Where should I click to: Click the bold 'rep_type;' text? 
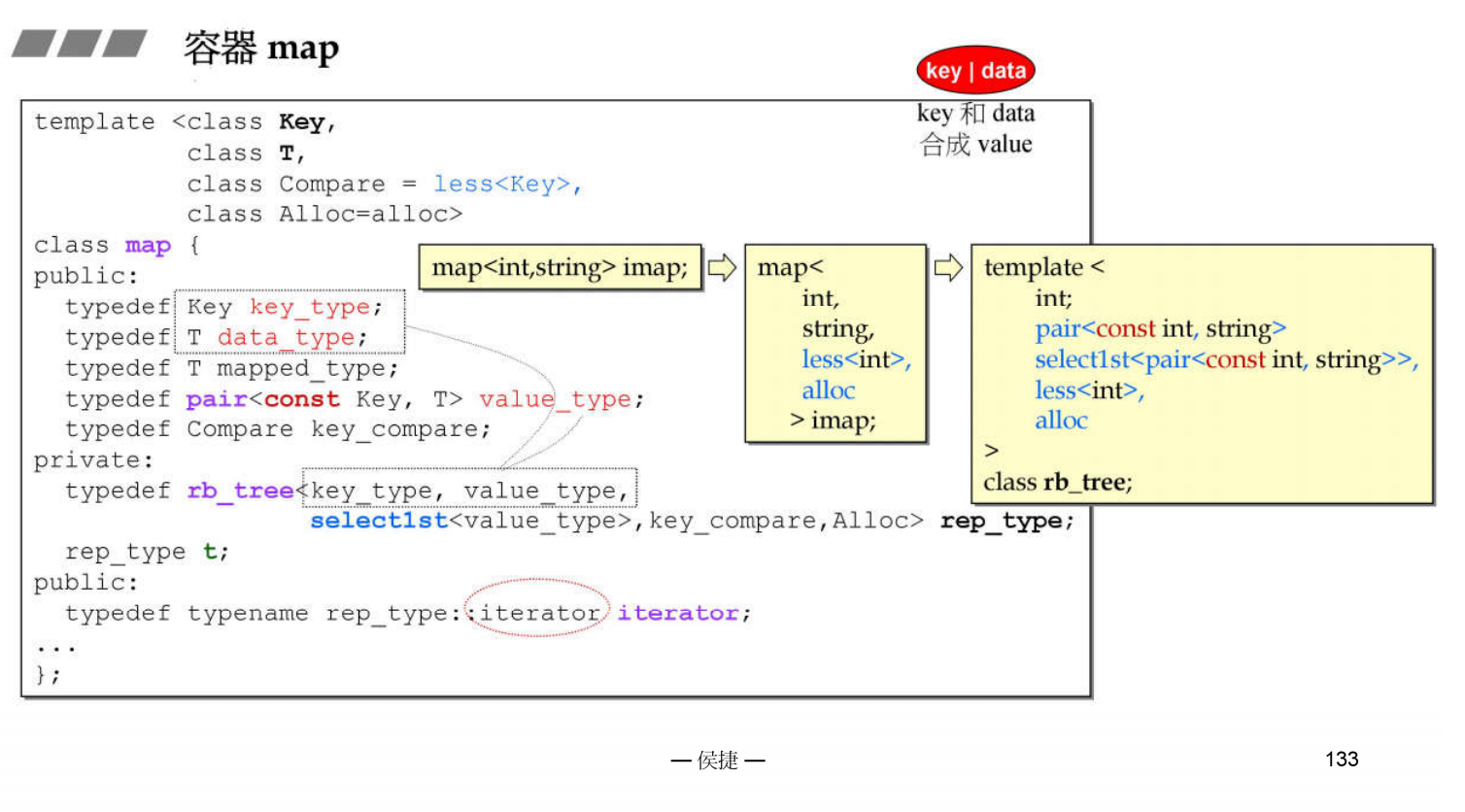click(1006, 521)
